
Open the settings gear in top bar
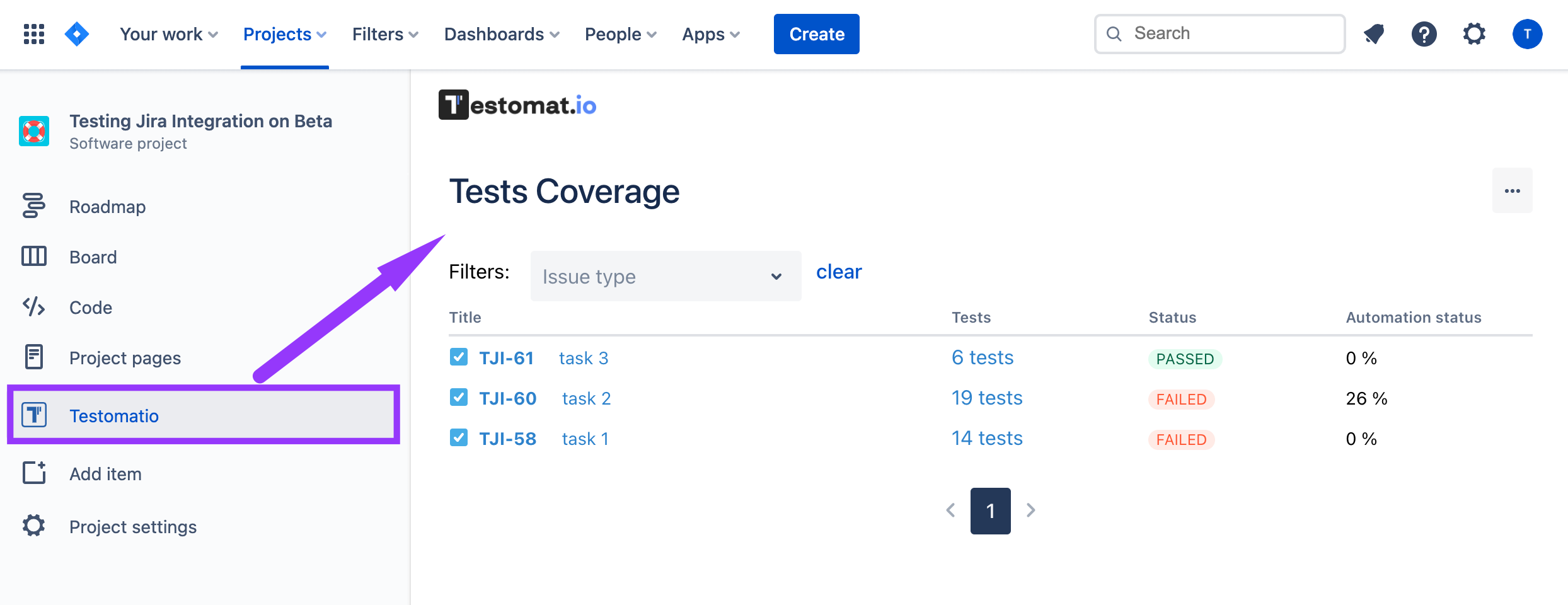[x=1474, y=34]
